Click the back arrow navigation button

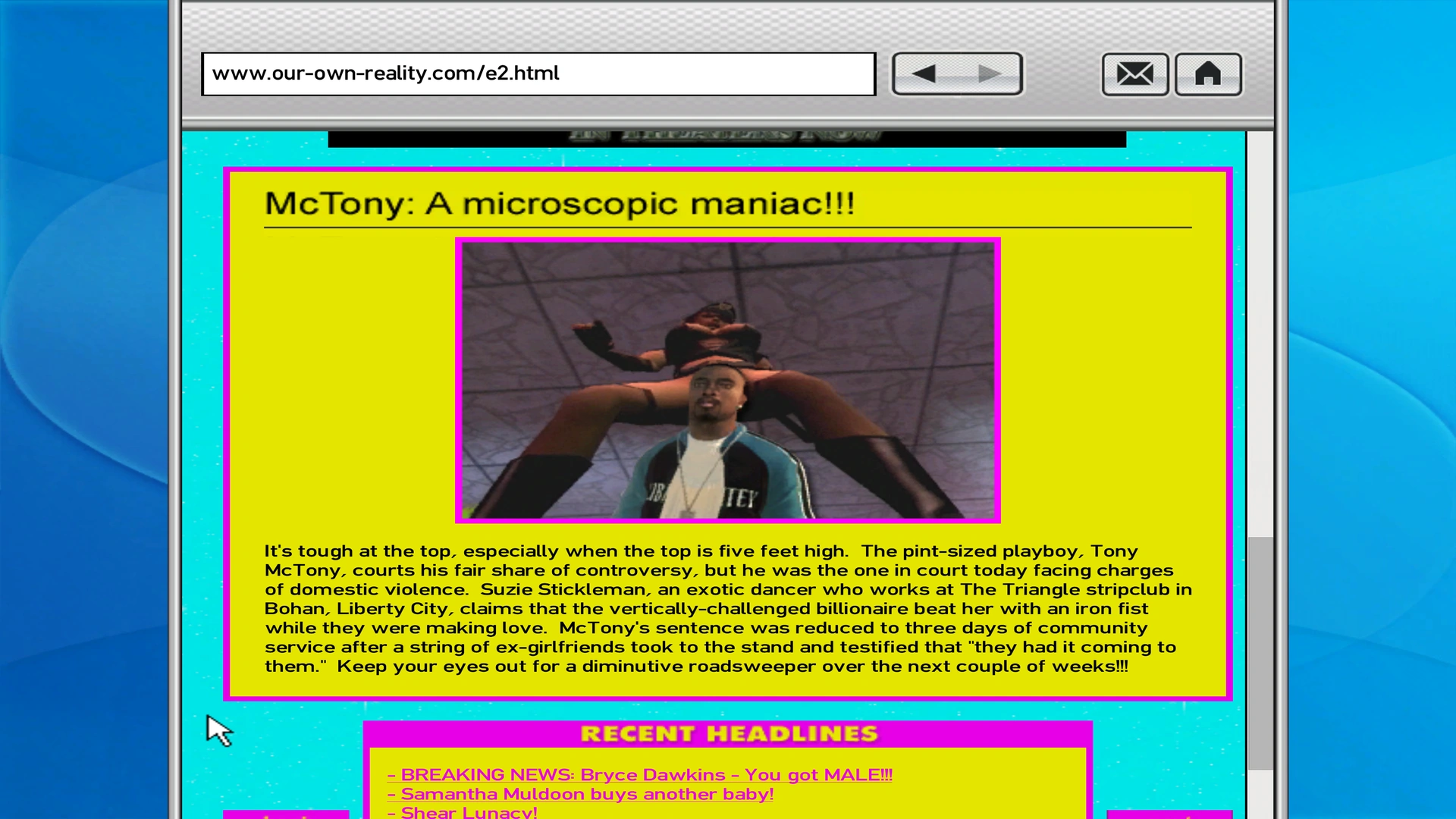[924, 74]
